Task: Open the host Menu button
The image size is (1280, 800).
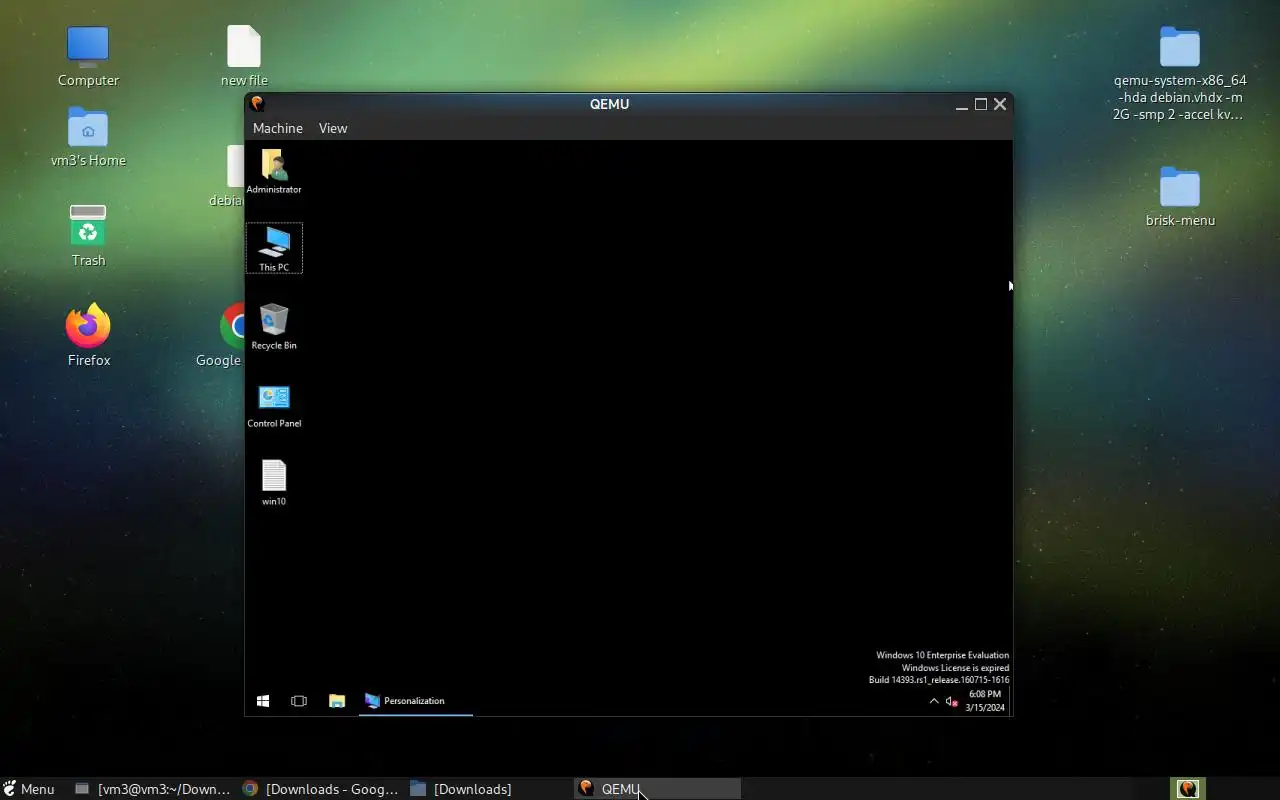Action: coord(29,789)
